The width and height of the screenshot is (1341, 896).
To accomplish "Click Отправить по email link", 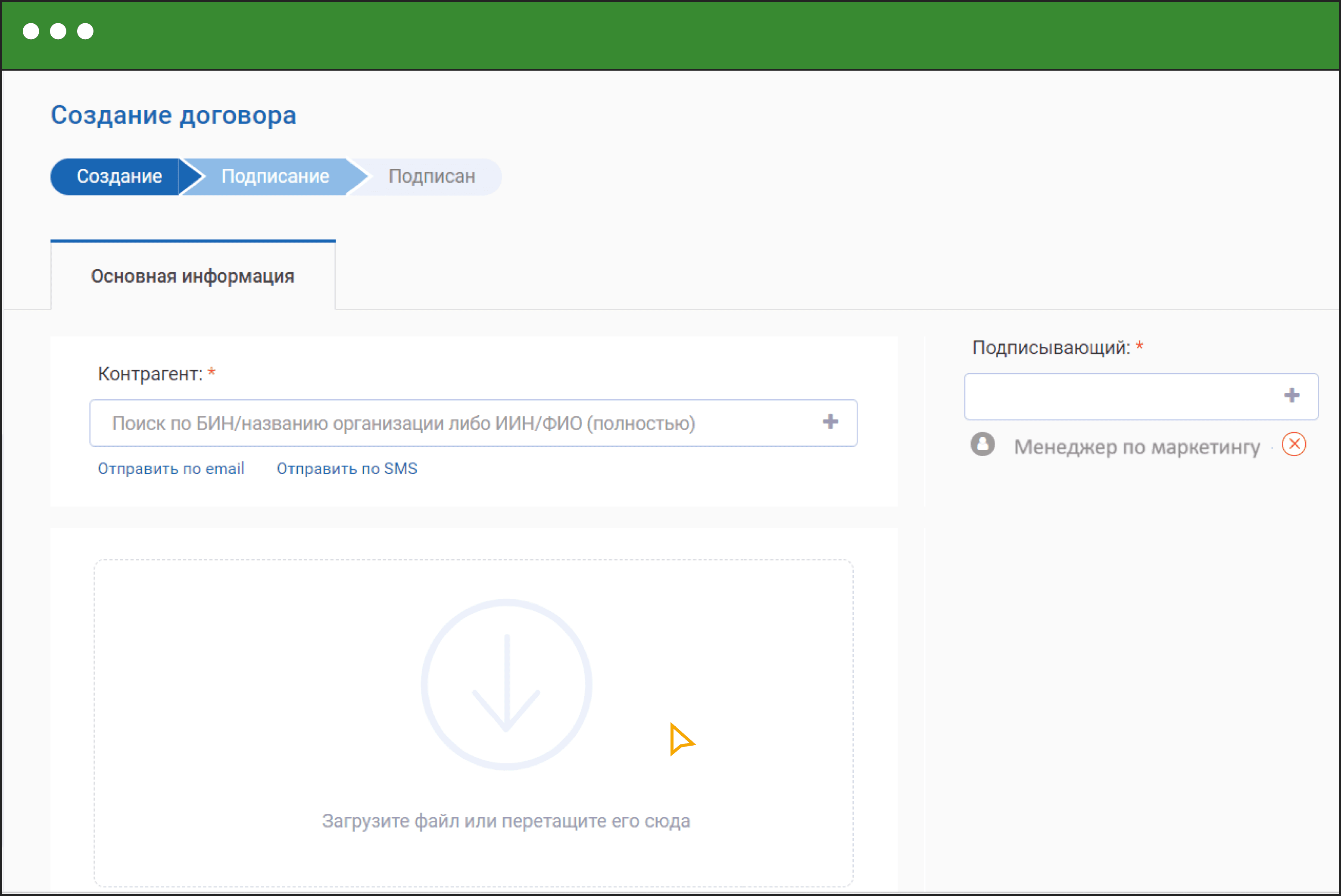I will 171,469.
